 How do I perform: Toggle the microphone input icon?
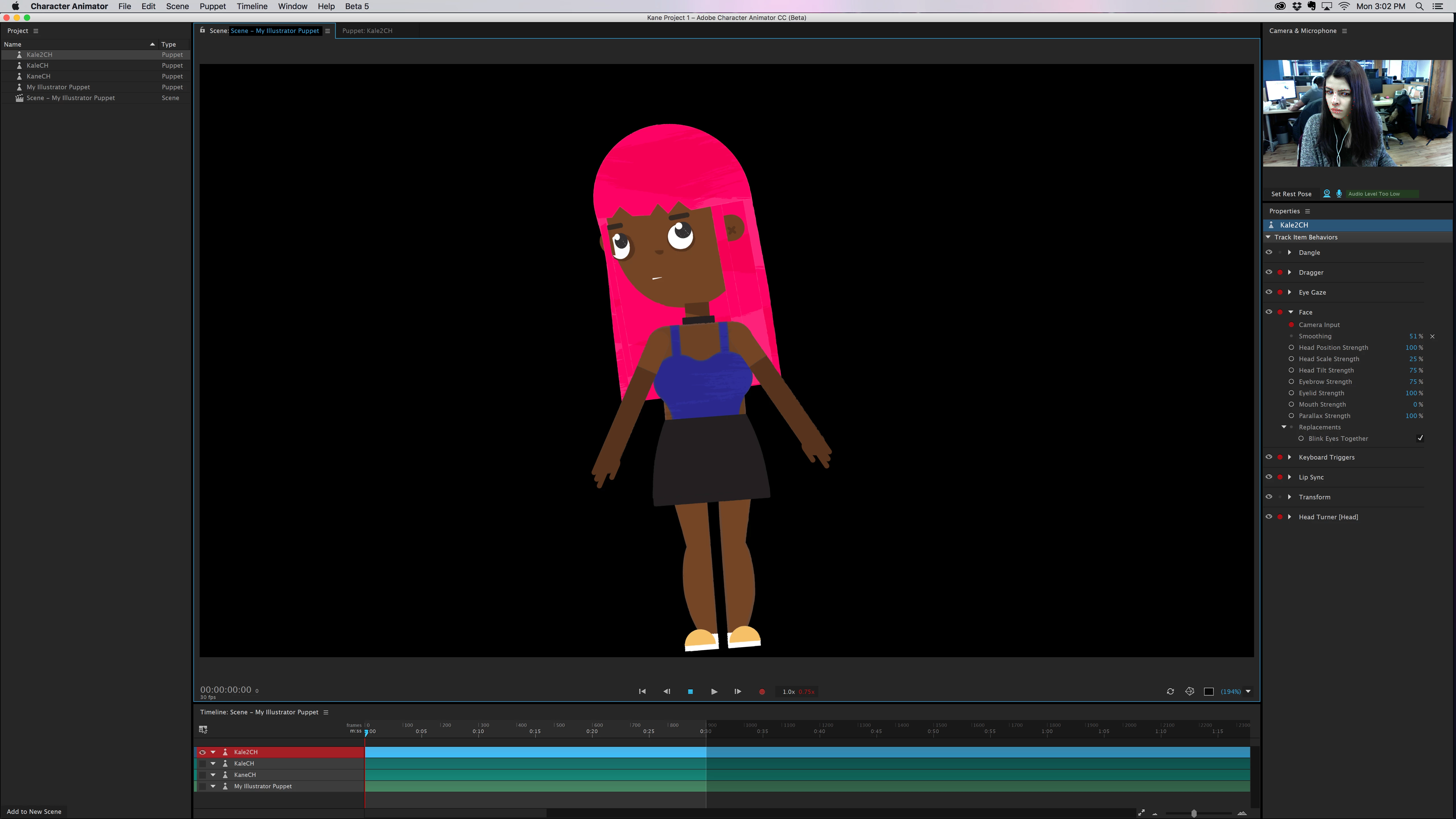click(1339, 193)
